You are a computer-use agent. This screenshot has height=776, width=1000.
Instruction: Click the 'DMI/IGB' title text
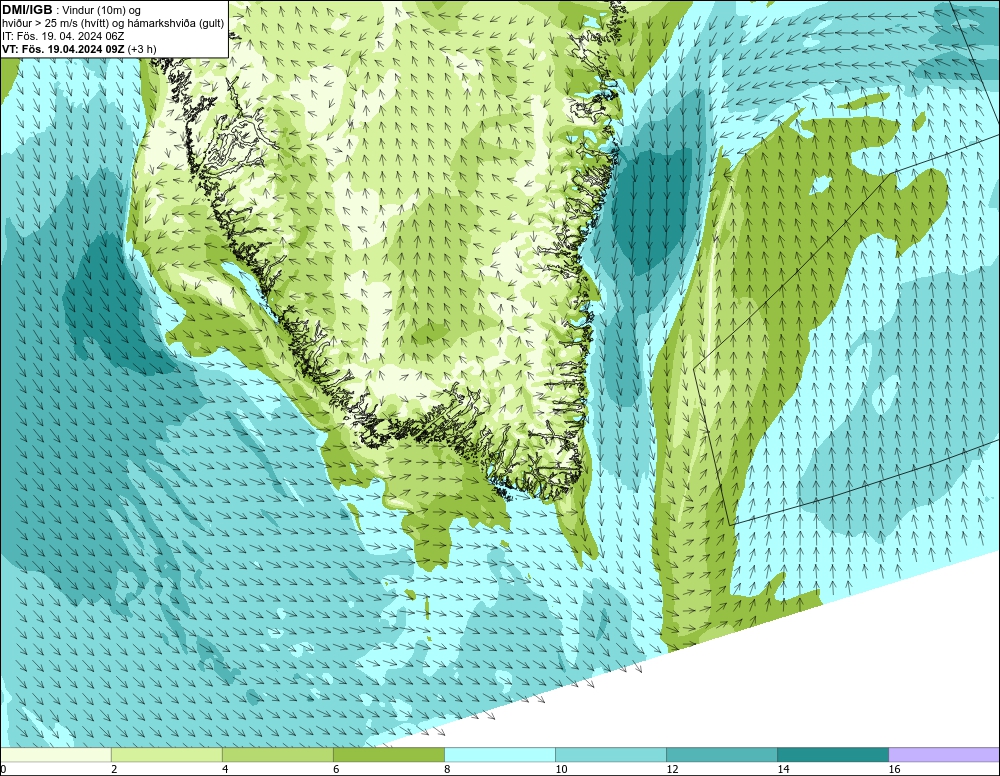pyautogui.click(x=27, y=10)
